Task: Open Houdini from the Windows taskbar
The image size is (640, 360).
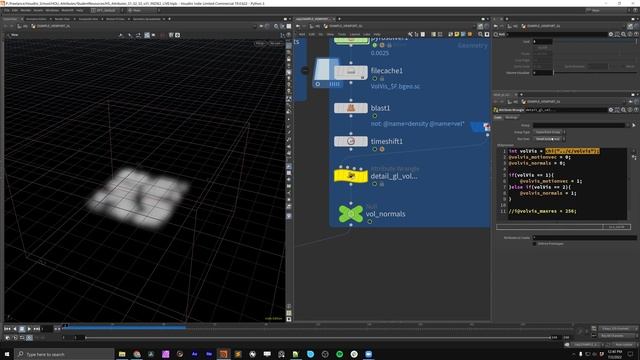Action: (223, 354)
